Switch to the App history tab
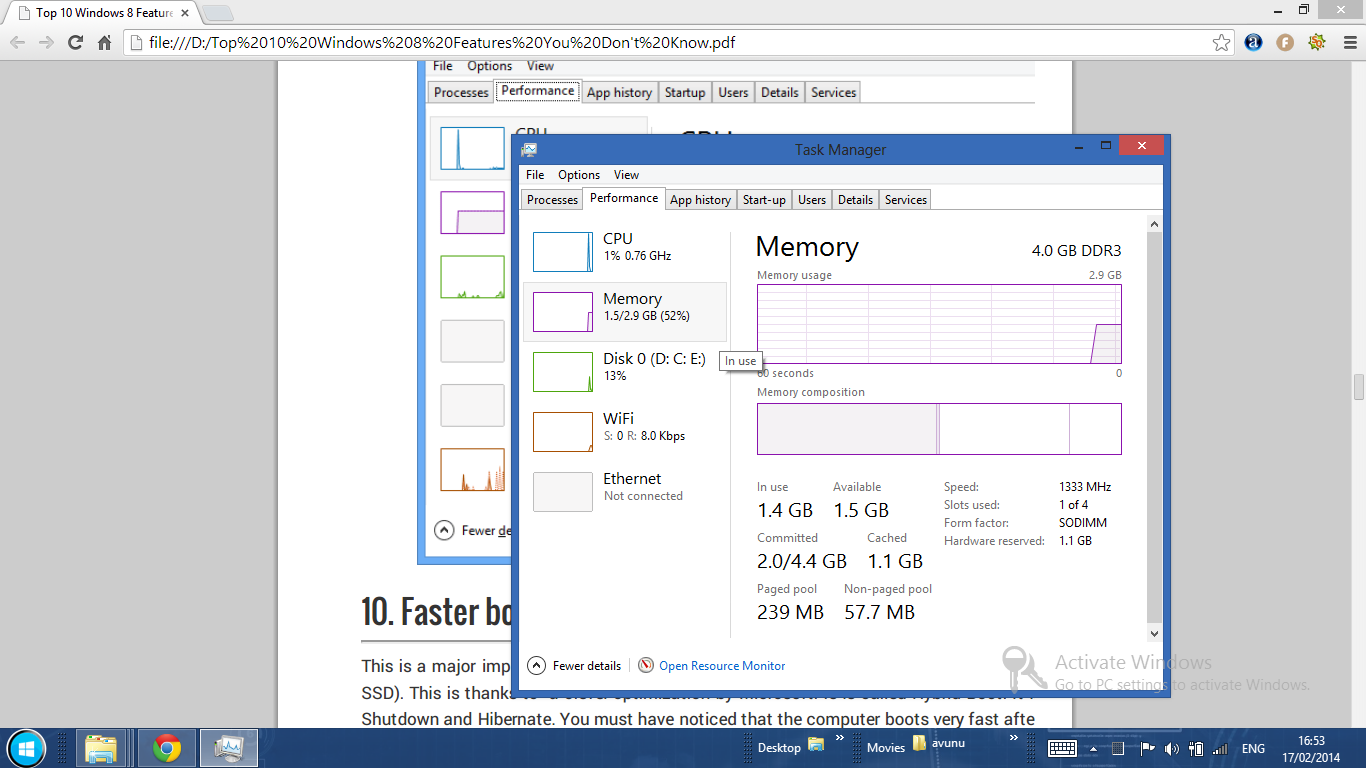Image resolution: width=1366 pixels, height=768 pixels. [x=700, y=200]
